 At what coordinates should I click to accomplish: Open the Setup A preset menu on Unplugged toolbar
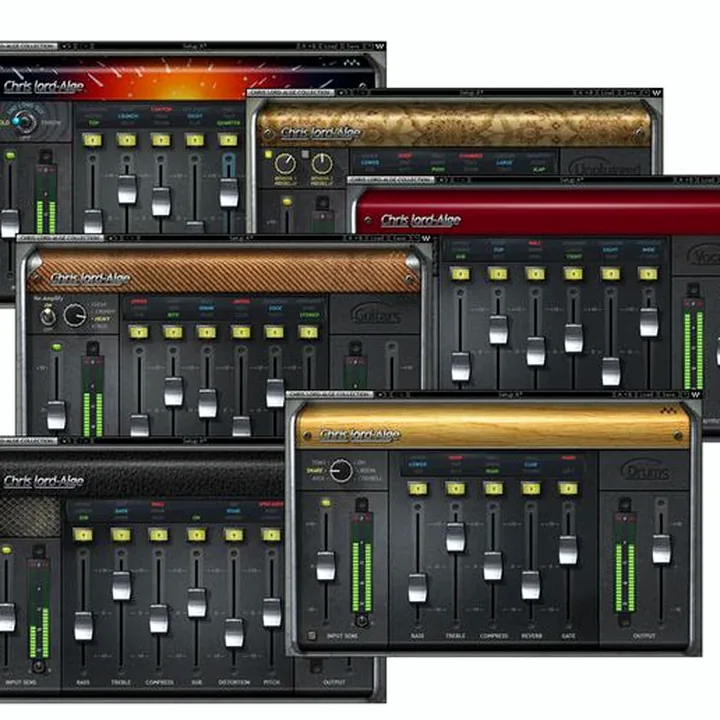pos(471,93)
